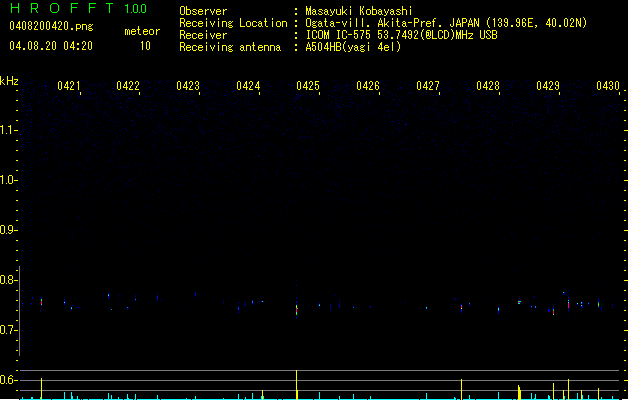
Task: Click the 0.6 kHz frequency axis label
Action: coord(8,380)
